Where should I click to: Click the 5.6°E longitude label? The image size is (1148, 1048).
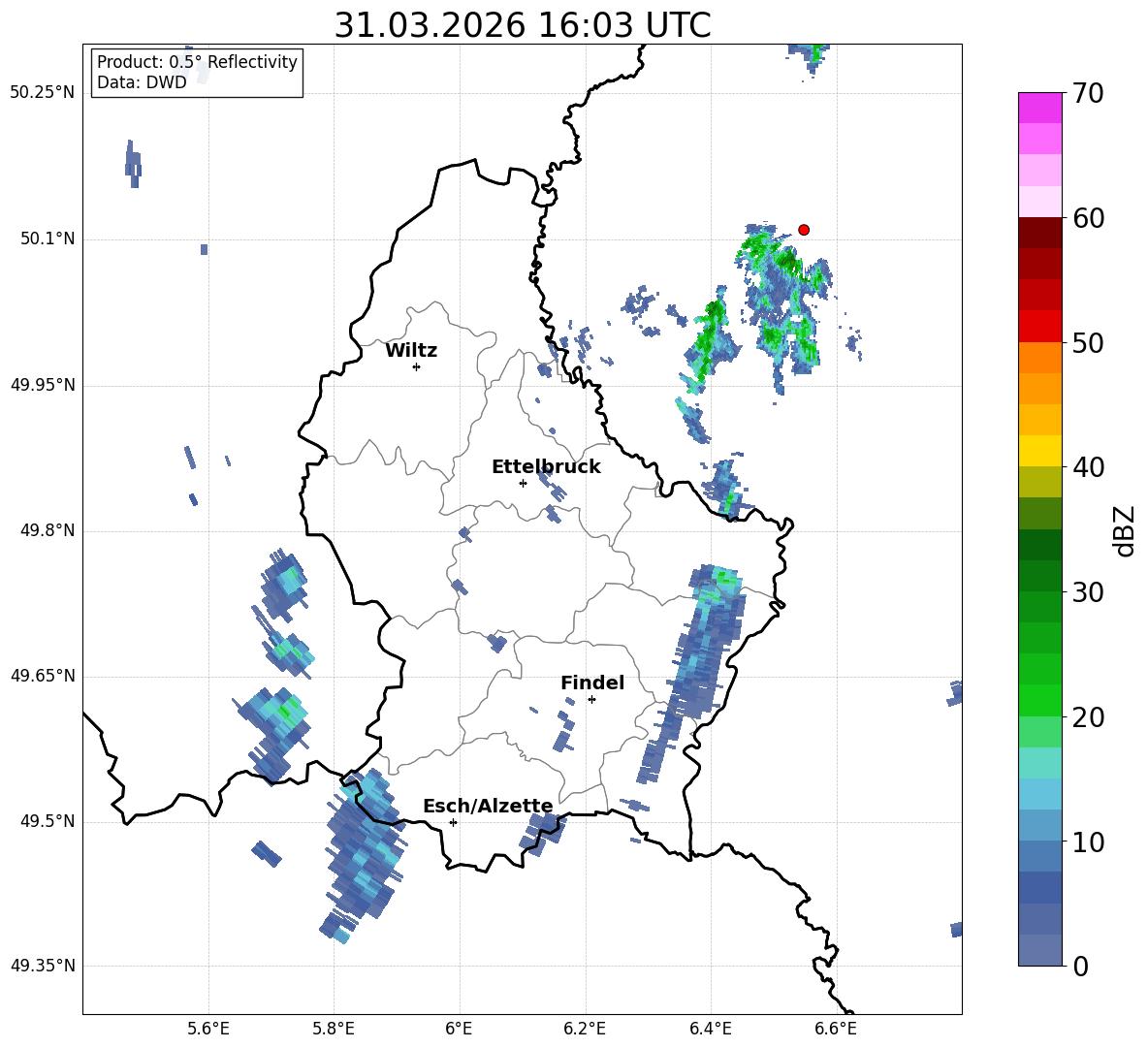click(207, 1029)
